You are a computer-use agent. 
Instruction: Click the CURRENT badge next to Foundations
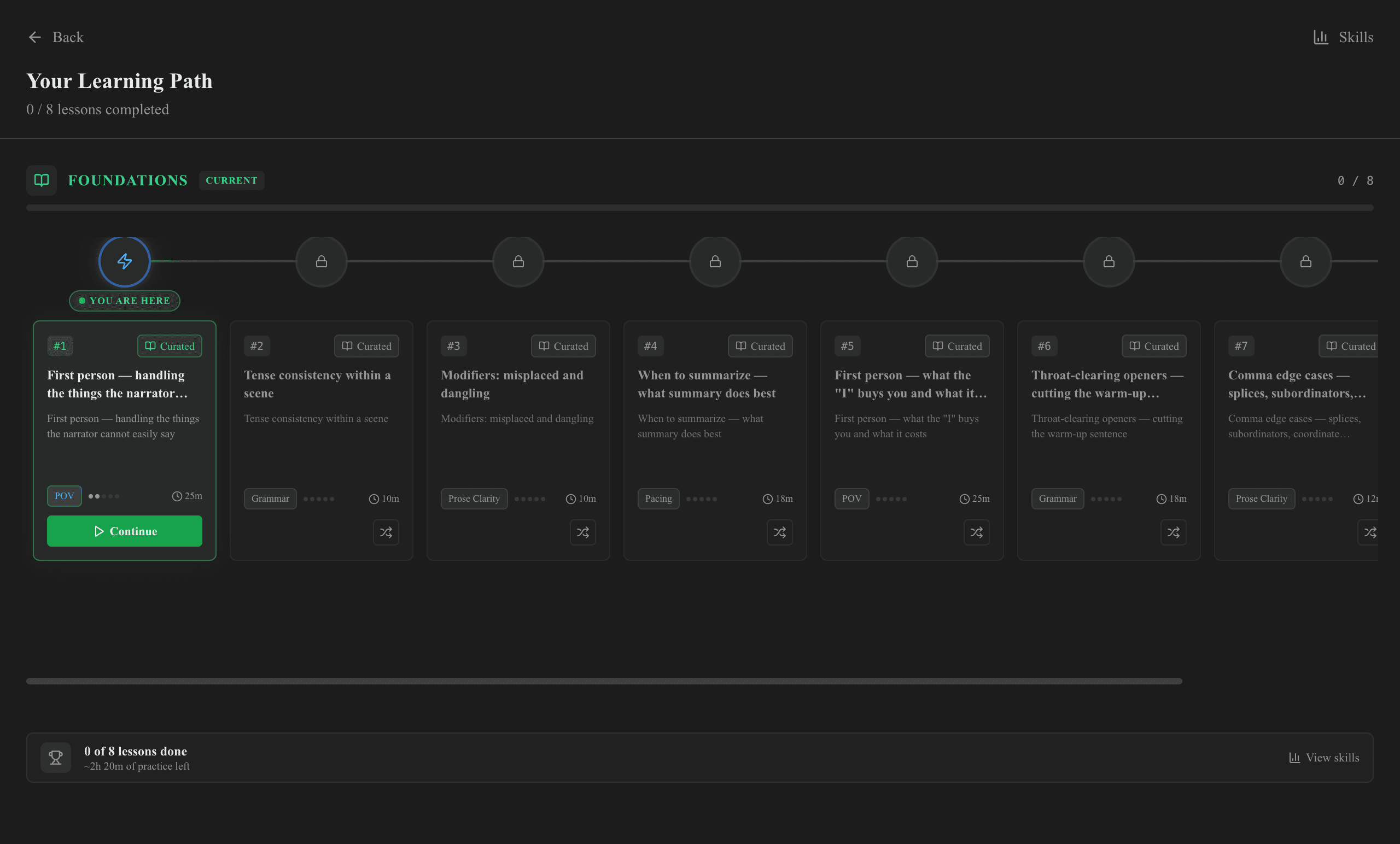[232, 180]
